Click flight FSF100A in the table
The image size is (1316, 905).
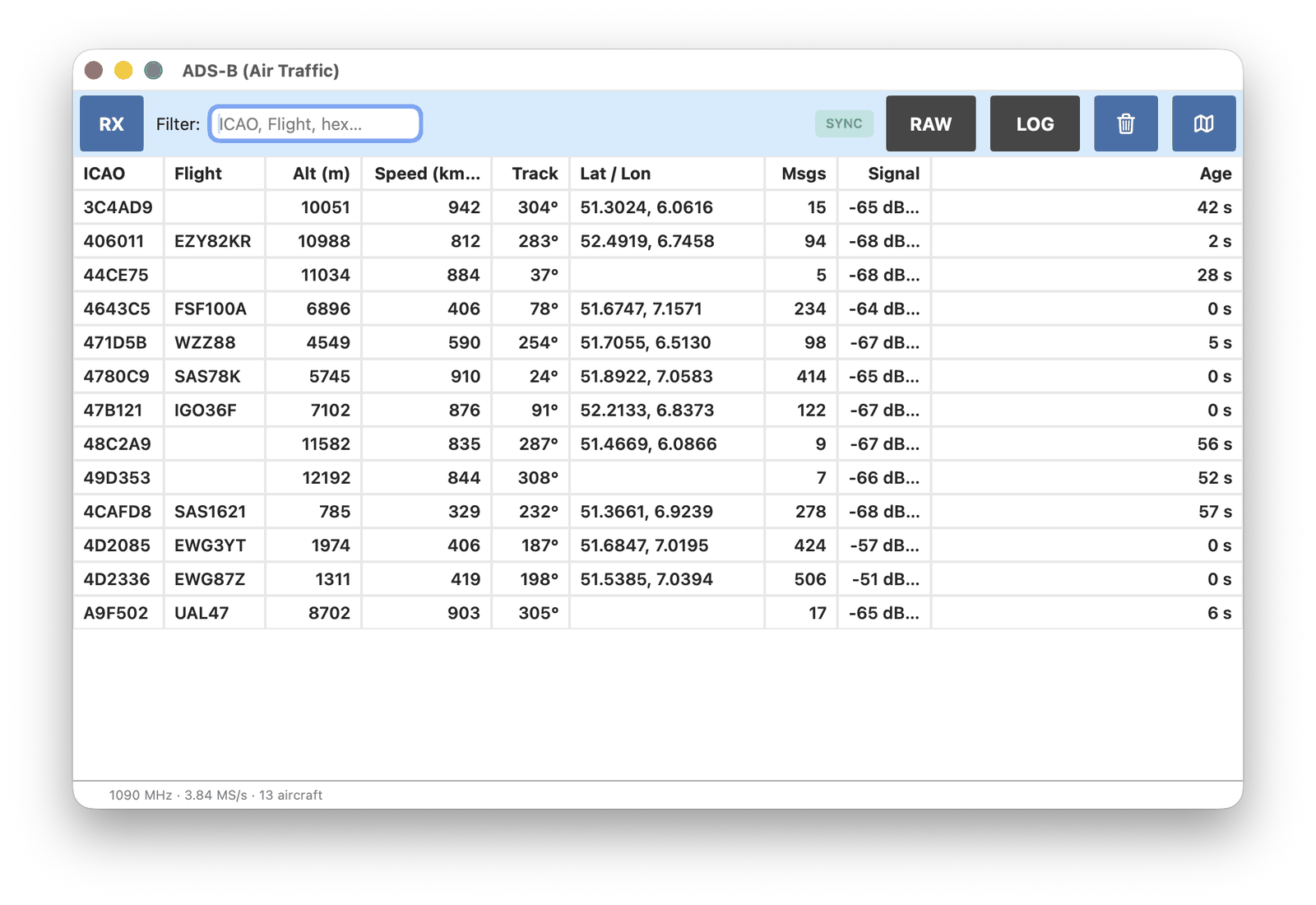215,309
